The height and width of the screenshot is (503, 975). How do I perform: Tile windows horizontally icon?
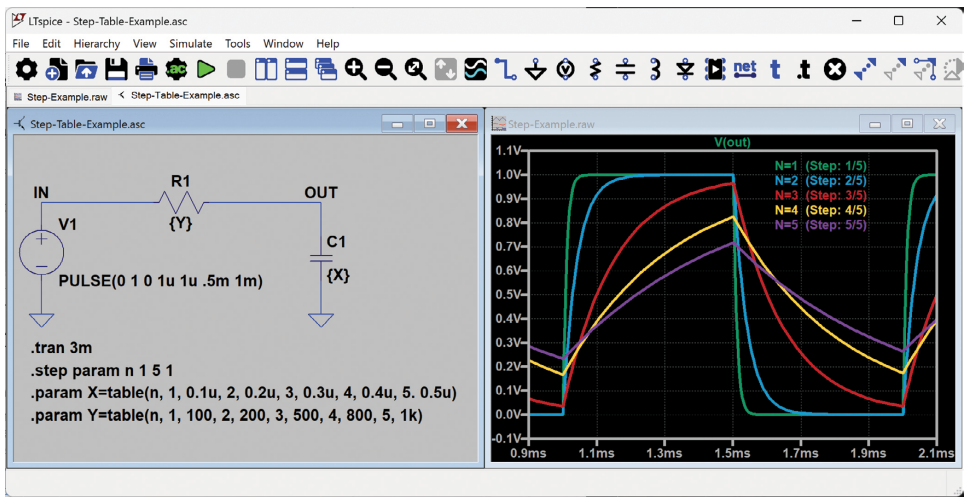coord(296,69)
